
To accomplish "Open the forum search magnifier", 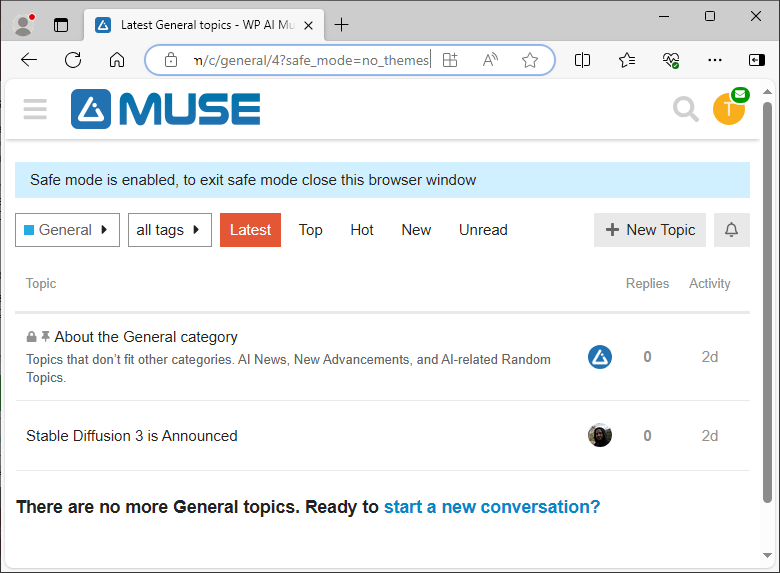I will click(685, 109).
